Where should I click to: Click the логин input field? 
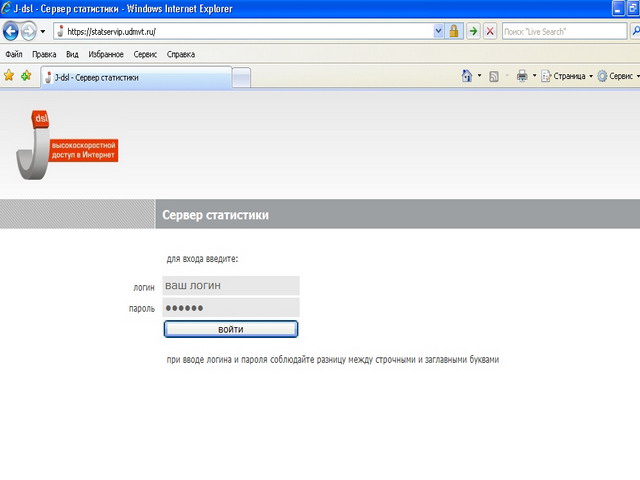pyautogui.click(x=231, y=286)
